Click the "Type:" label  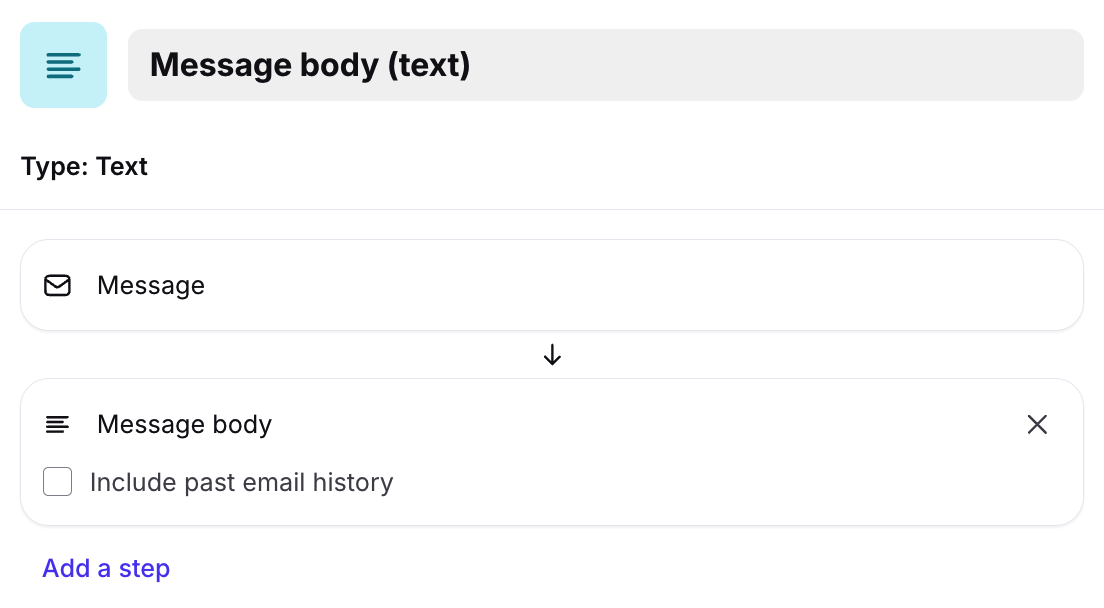(x=55, y=166)
